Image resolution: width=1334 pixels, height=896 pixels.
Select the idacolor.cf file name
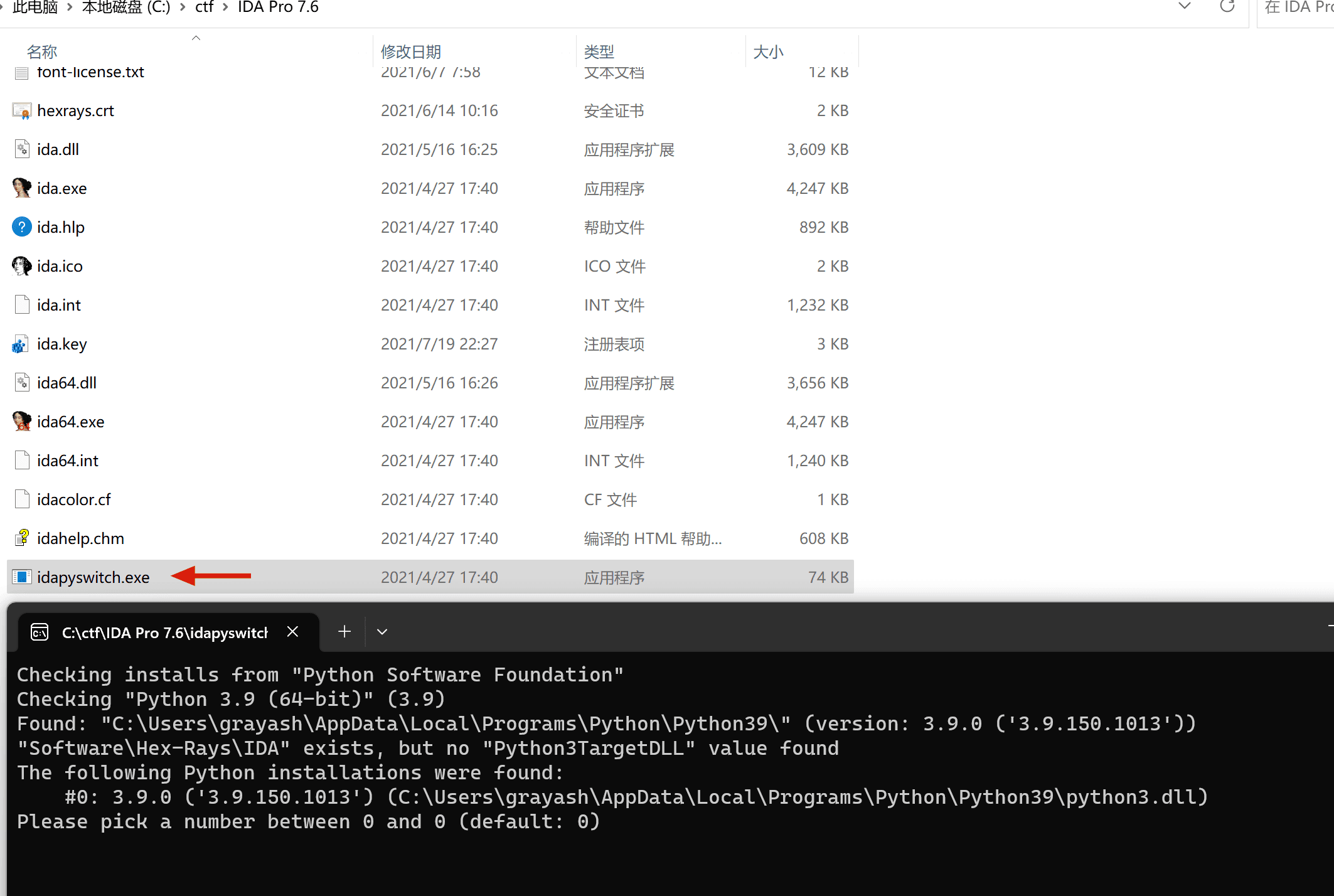74,500
